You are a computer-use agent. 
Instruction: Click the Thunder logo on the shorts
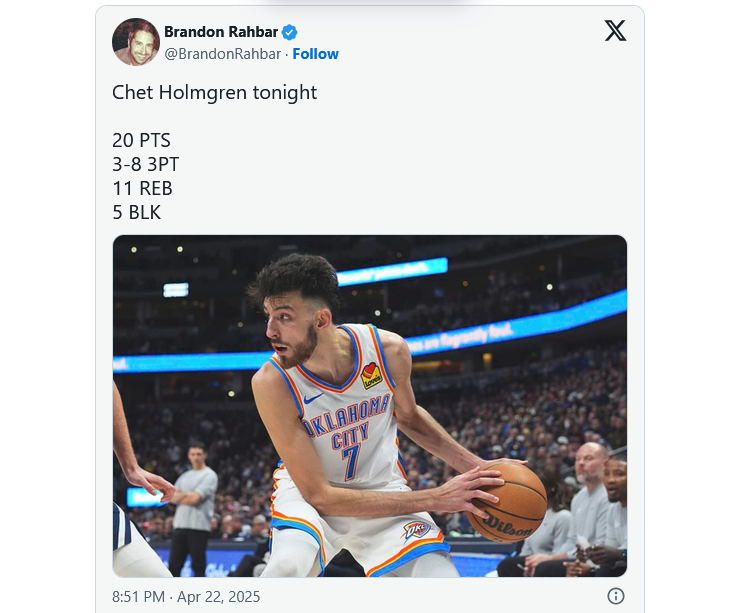coord(417,529)
